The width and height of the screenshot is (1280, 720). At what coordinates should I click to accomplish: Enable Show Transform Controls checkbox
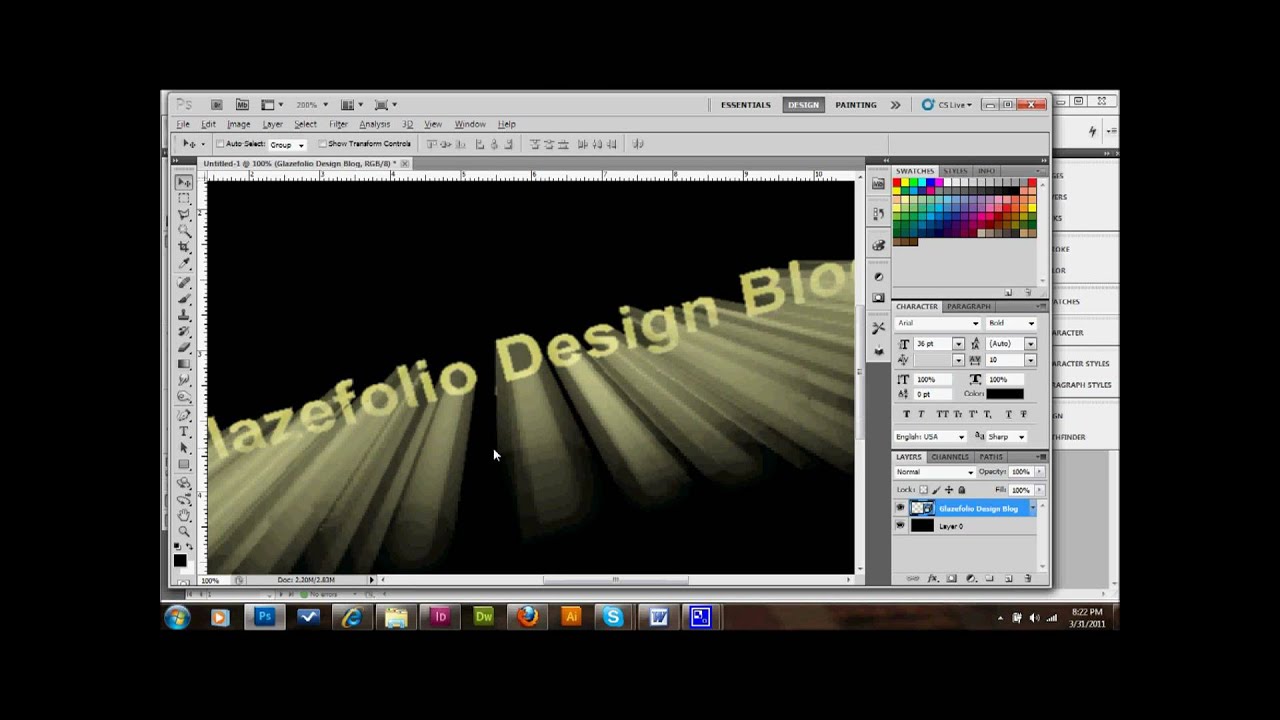(x=322, y=144)
